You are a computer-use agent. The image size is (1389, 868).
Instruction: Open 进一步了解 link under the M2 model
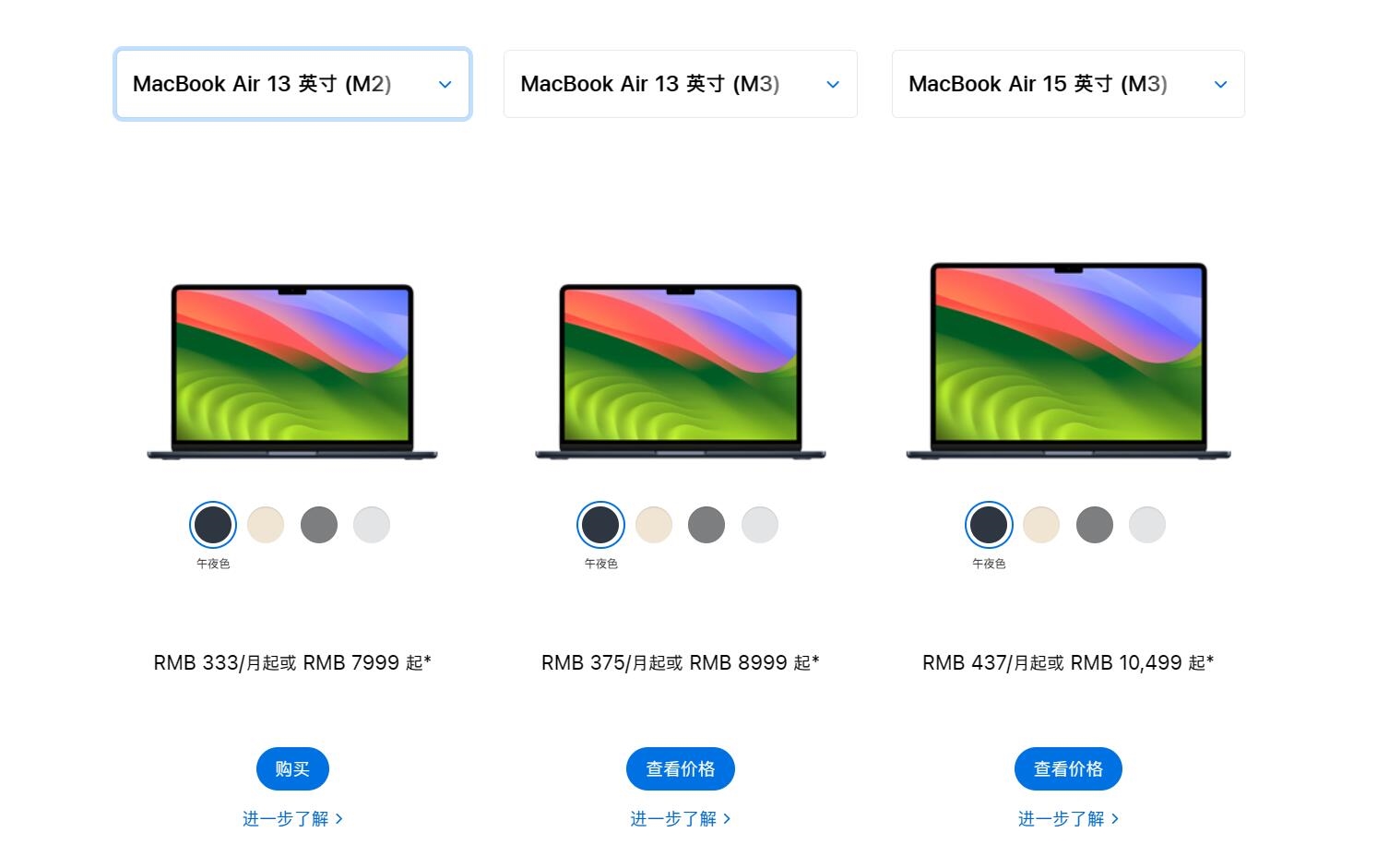[x=292, y=819]
